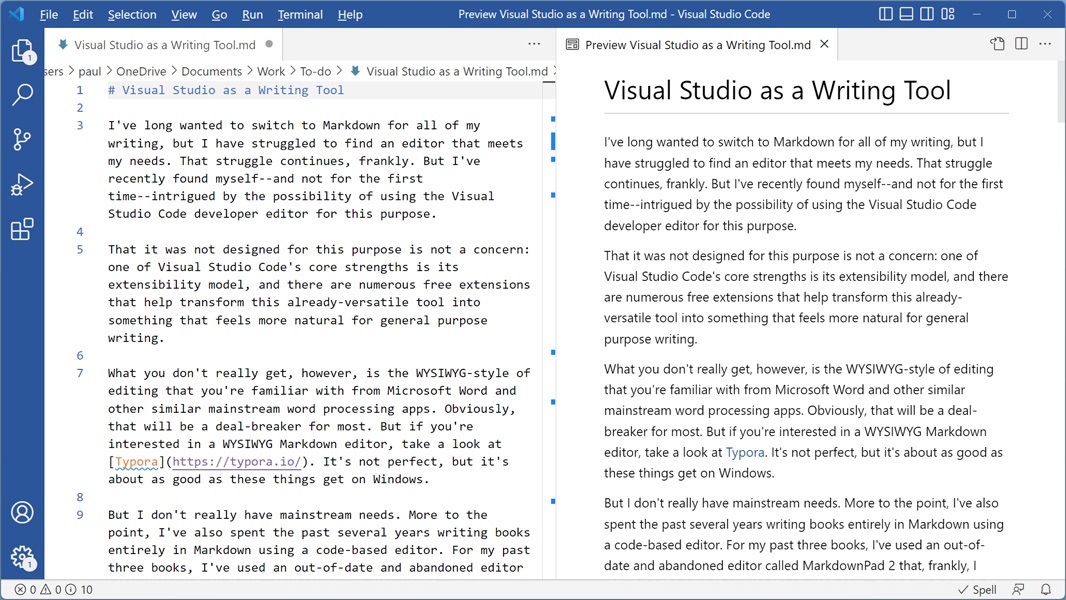The height and width of the screenshot is (600, 1066).
Task: Open the Search view in the activity bar
Action: [23, 94]
